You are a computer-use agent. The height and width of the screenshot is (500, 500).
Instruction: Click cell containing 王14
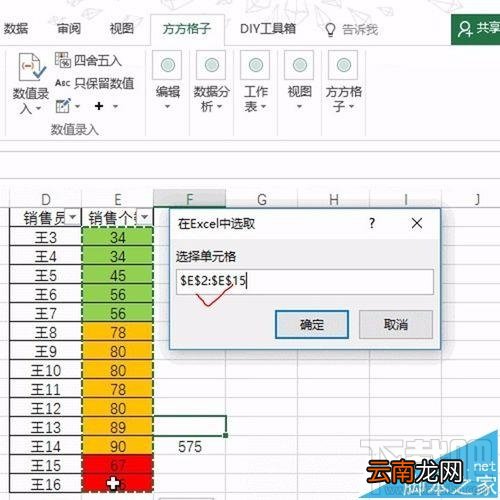coord(46,446)
